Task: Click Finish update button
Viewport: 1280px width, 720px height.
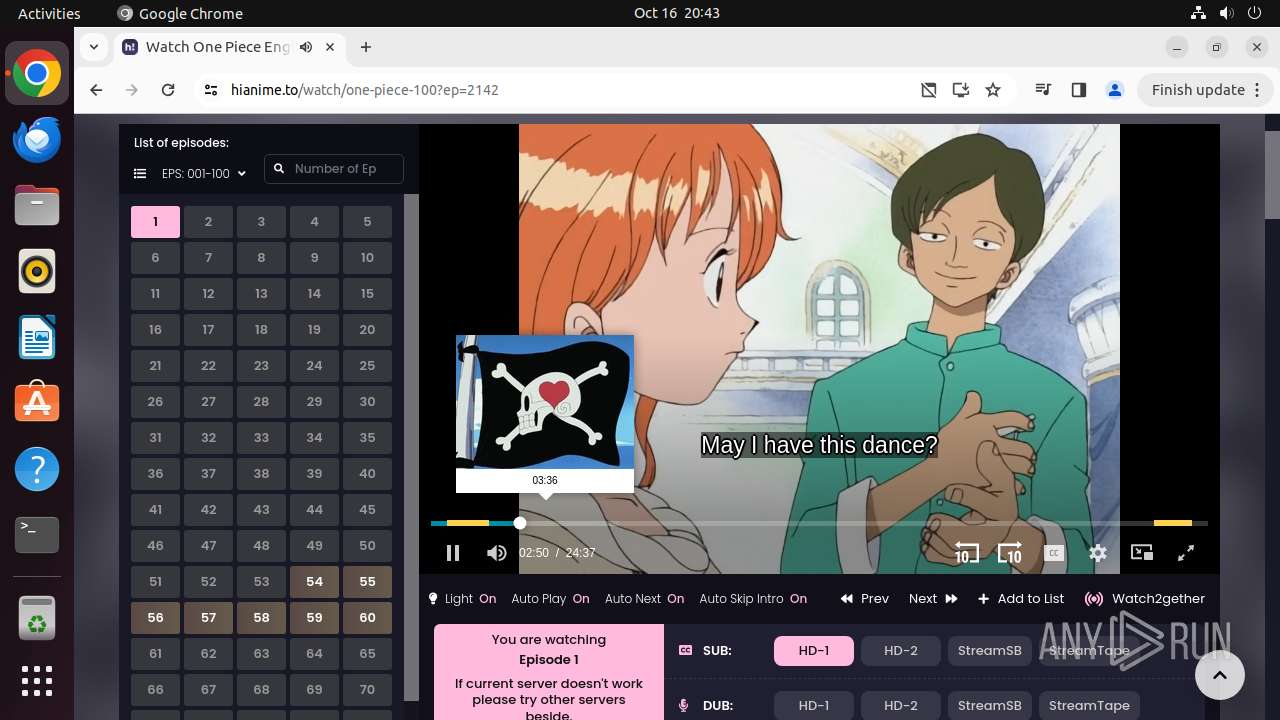Action: coord(1198,90)
